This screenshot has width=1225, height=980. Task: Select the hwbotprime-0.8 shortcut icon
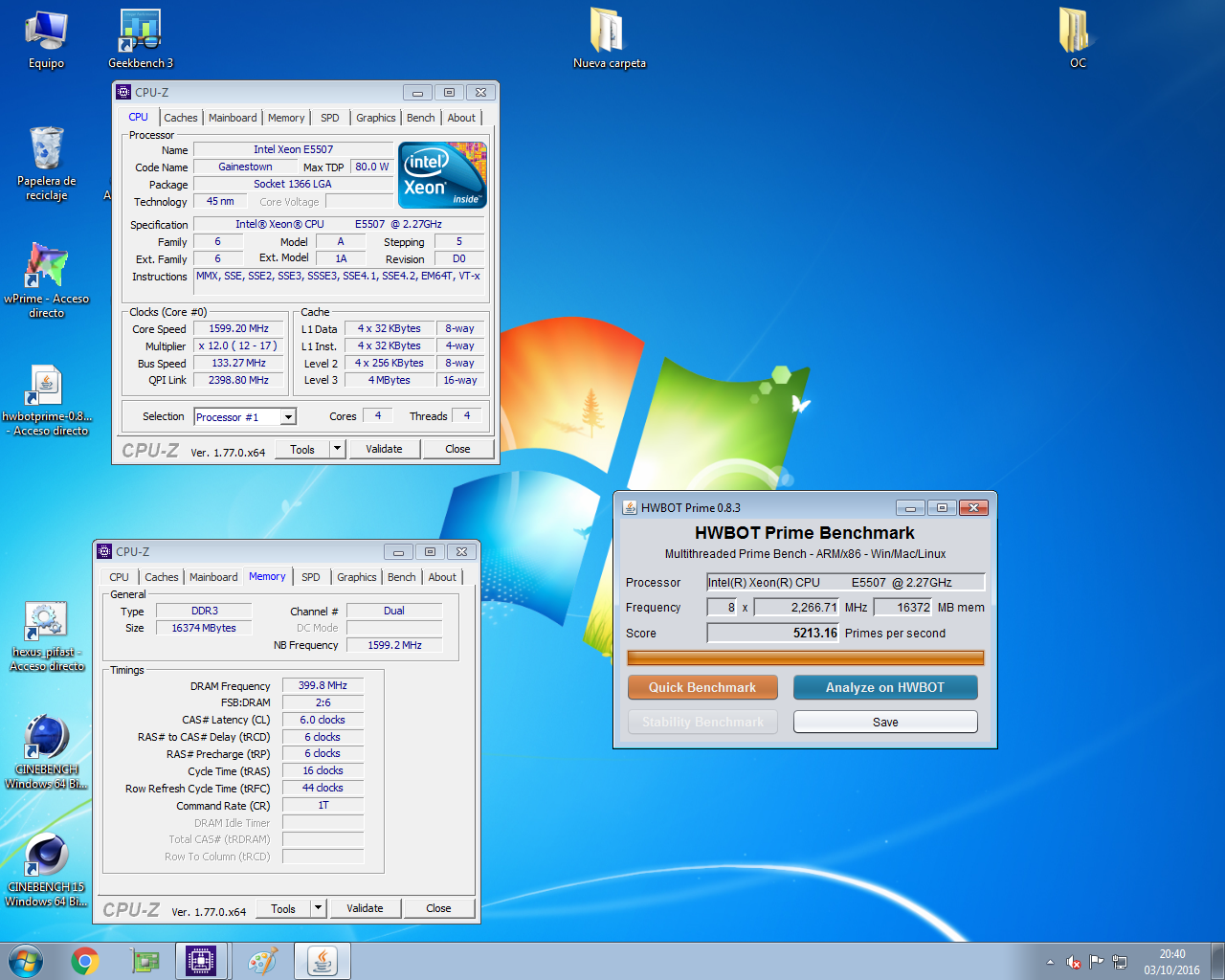[x=46, y=400]
